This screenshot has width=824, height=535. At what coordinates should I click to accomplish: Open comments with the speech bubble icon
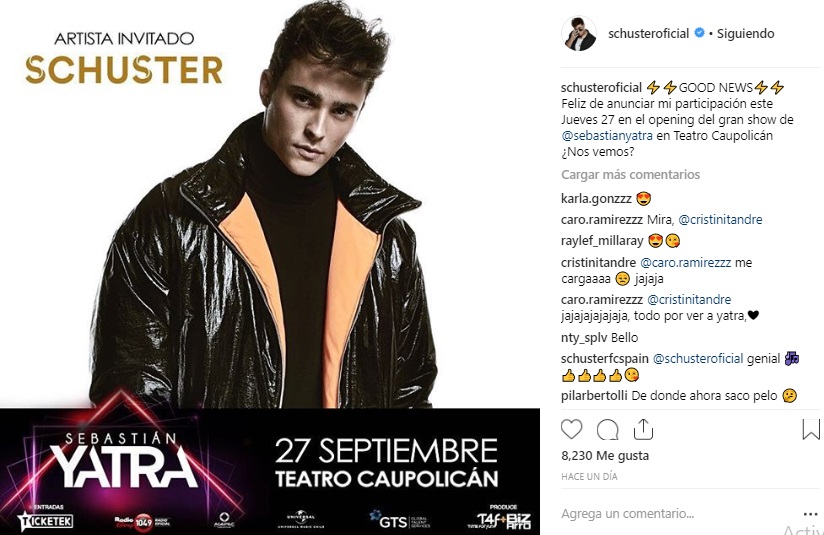607,430
